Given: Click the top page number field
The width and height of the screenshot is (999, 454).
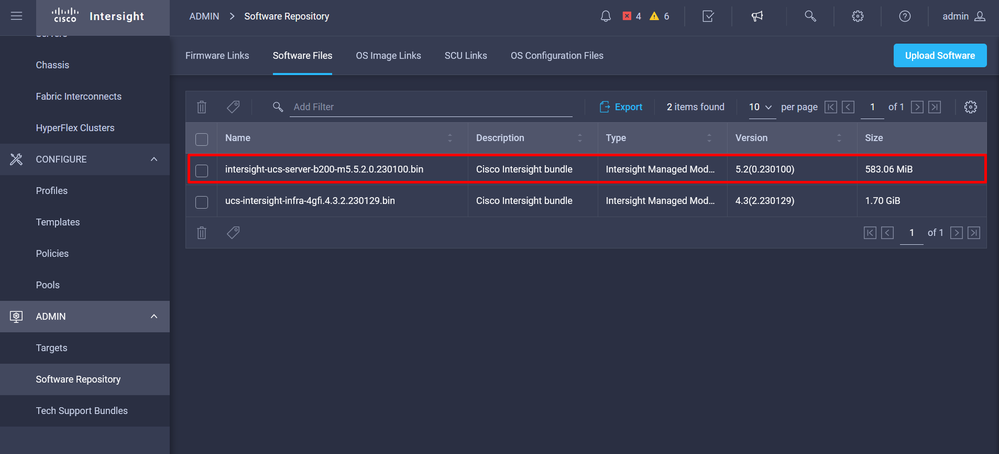Looking at the screenshot, I should 872,108.
